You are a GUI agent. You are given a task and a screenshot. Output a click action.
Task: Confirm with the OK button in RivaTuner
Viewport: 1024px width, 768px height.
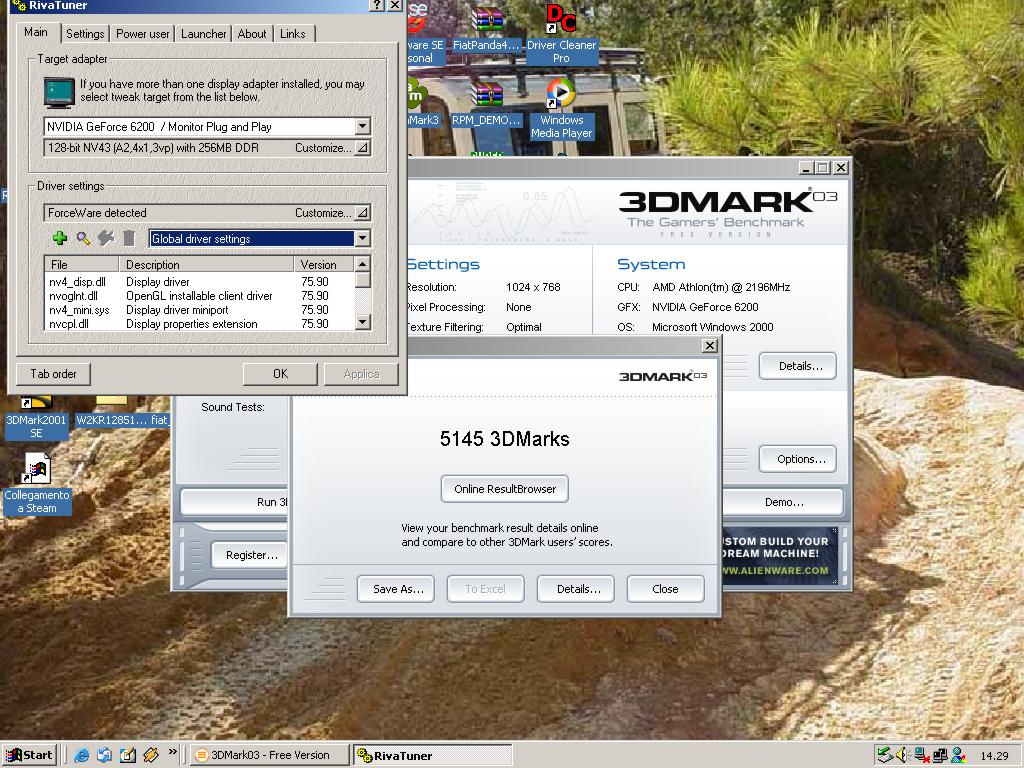click(280, 374)
